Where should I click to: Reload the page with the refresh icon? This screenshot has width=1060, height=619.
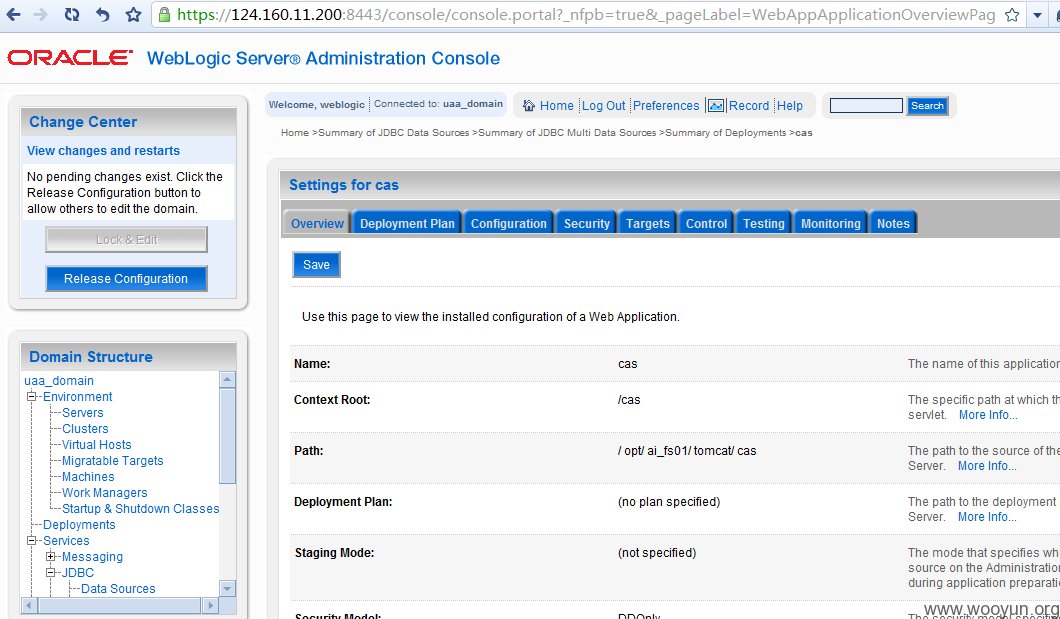click(72, 14)
